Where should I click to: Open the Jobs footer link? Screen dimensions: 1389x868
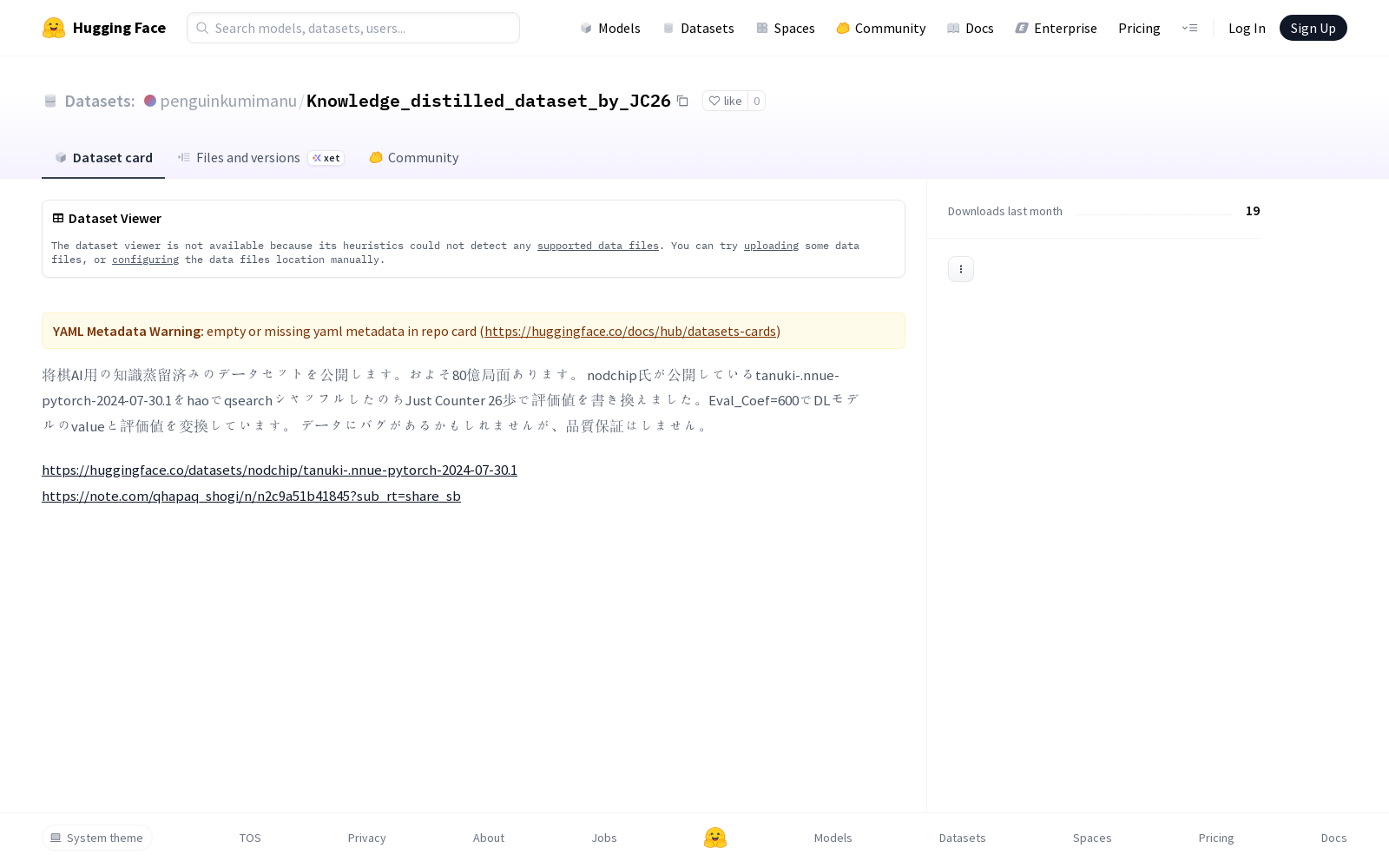(x=604, y=838)
